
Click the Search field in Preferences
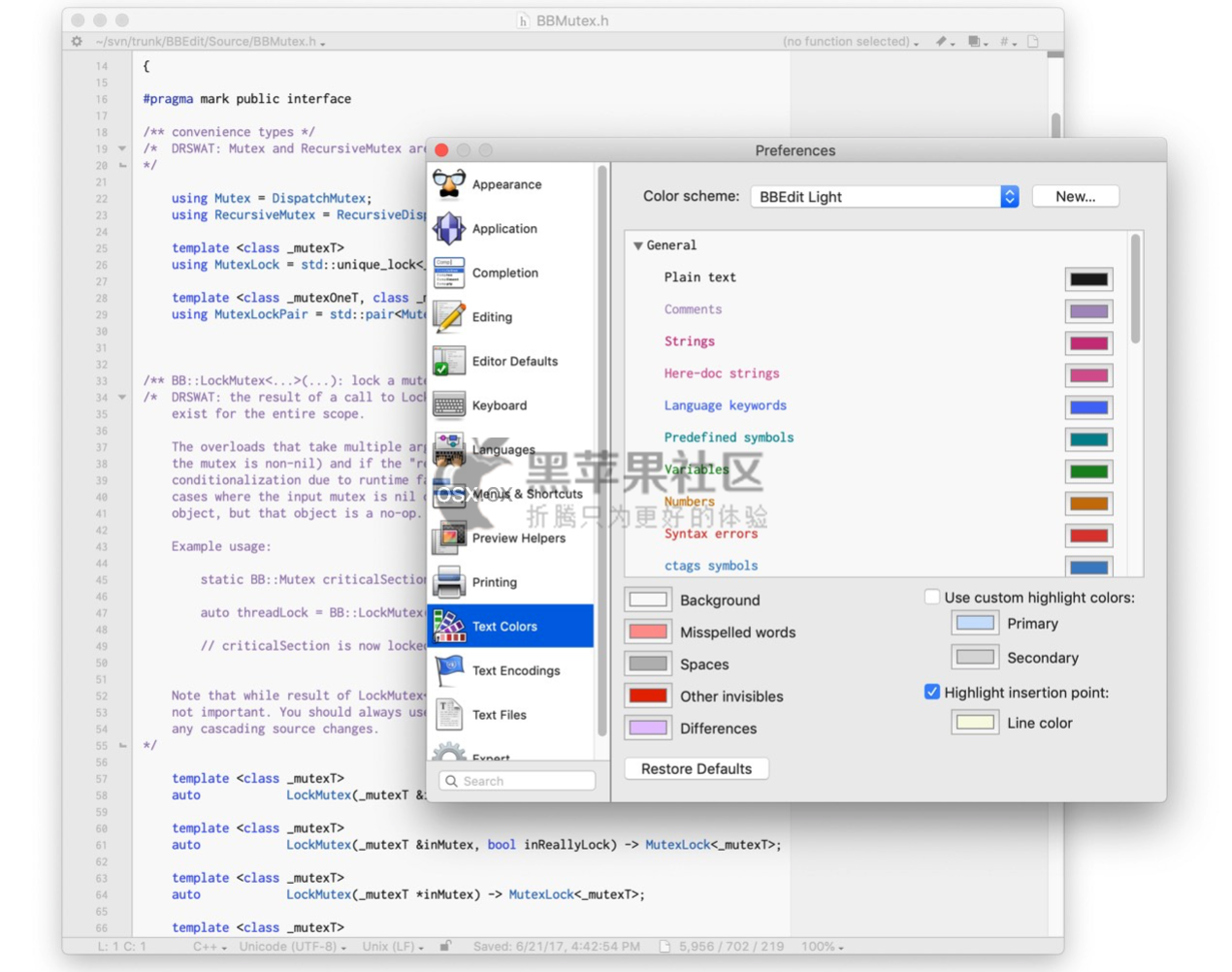click(x=517, y=781)
